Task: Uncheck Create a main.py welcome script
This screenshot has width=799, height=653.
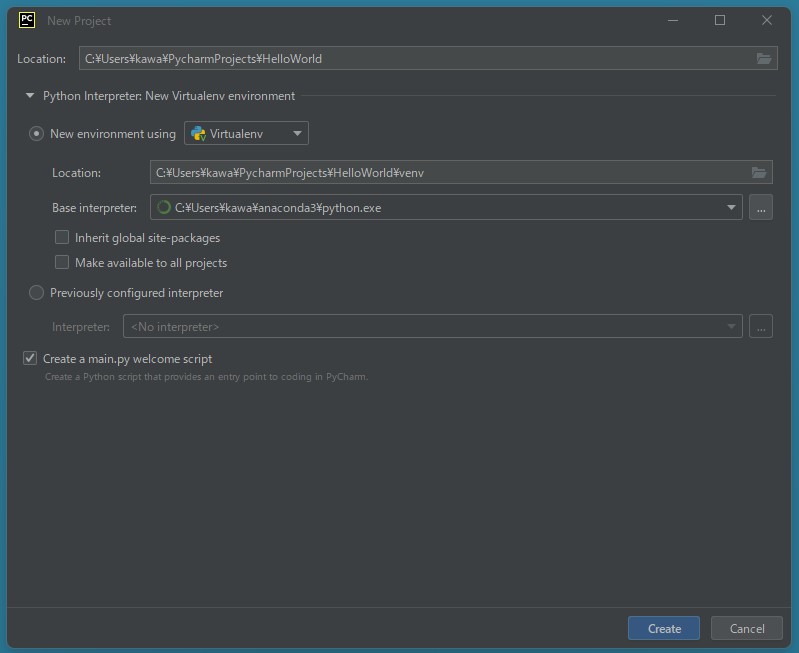Action: [x=30, y=358]
